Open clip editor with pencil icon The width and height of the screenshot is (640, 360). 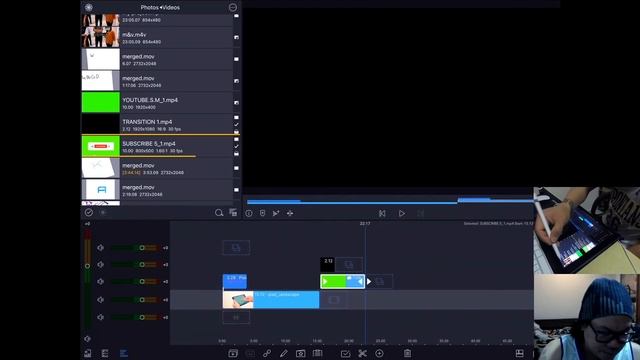tap(284, 353)
